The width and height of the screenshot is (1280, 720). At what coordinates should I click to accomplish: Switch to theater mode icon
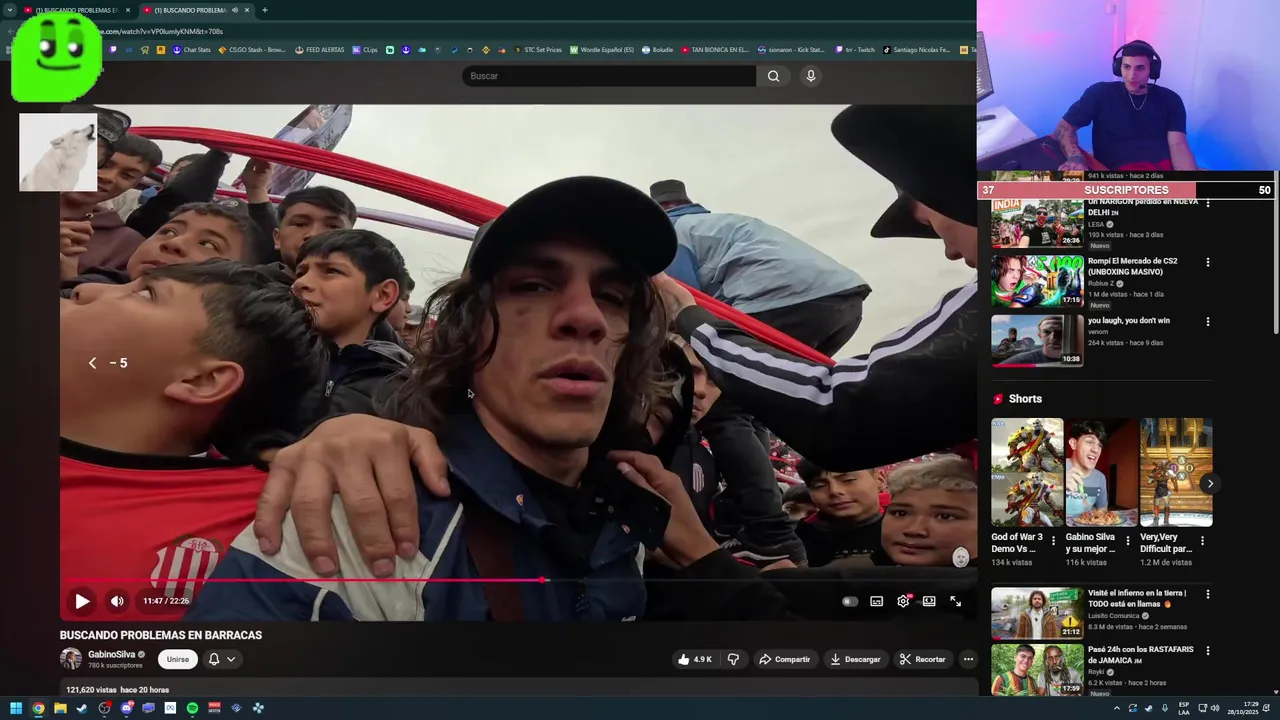click(x=929, y=601)
